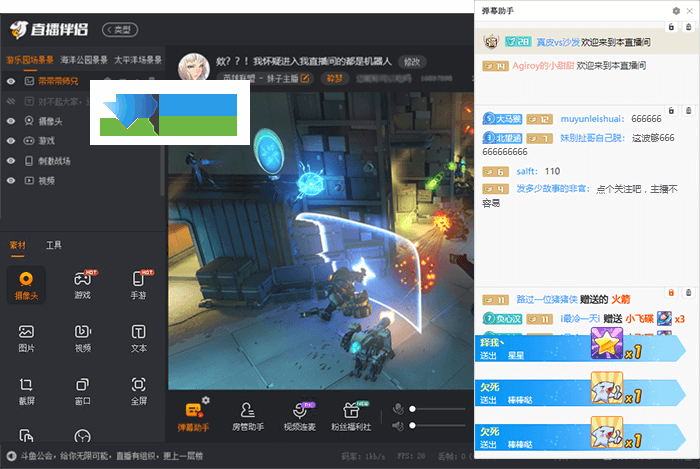Viewport: 700px width, 469px height.
Task: Click the orange 碎梦 tag button
Action: coord(335,79)
